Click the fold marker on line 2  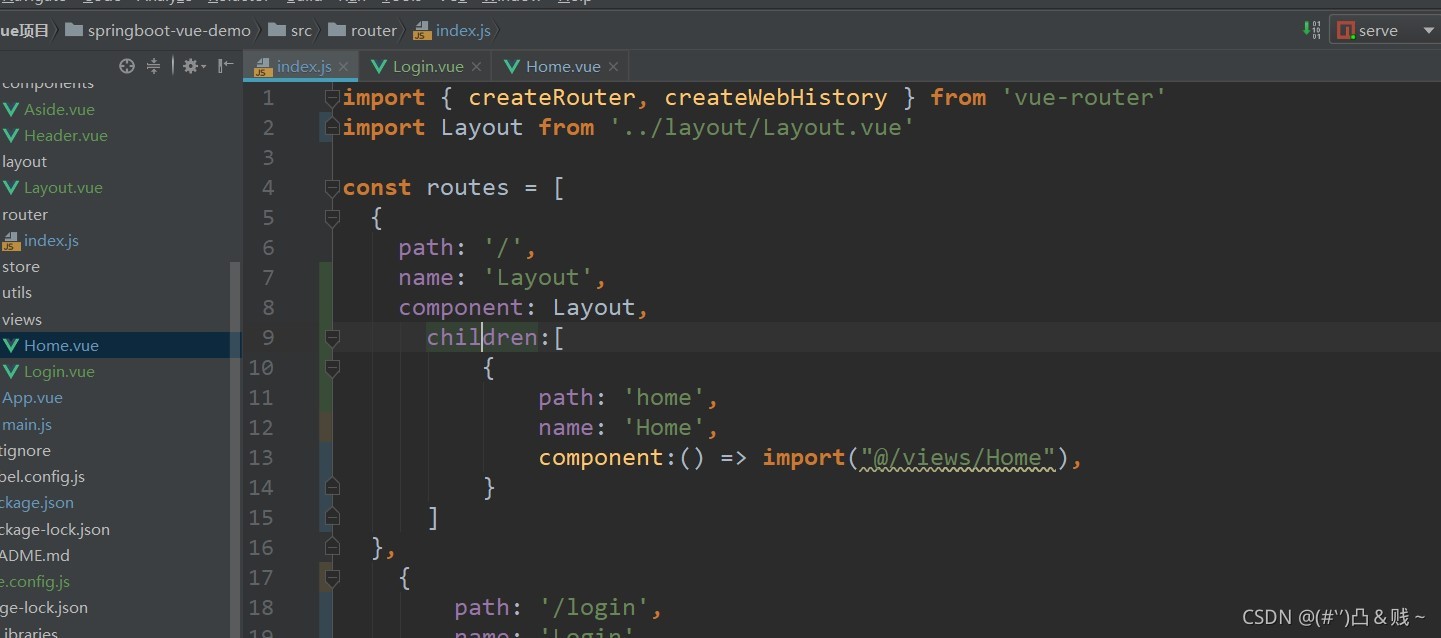point(332,127)
